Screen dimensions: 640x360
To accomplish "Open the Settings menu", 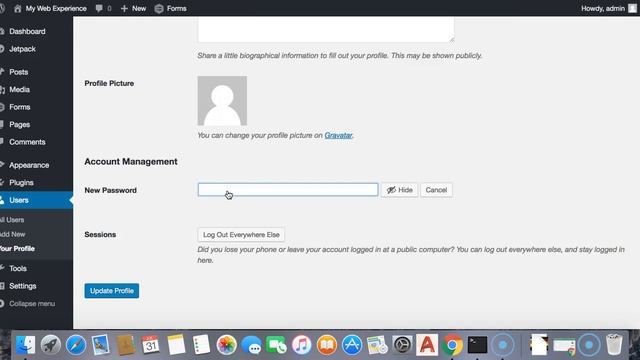I will (22, 286).
